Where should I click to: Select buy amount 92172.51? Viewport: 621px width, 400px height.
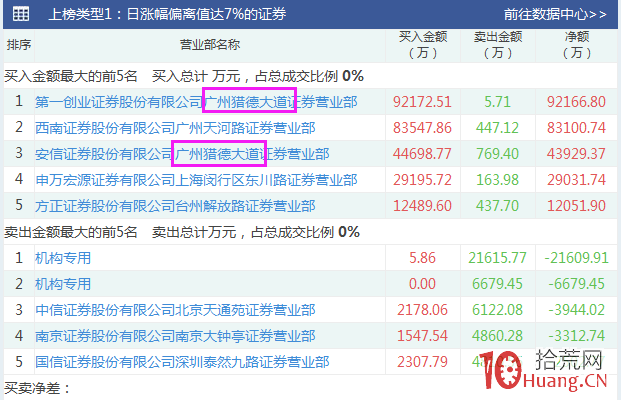pyautogui.click(x=422, y=102)
